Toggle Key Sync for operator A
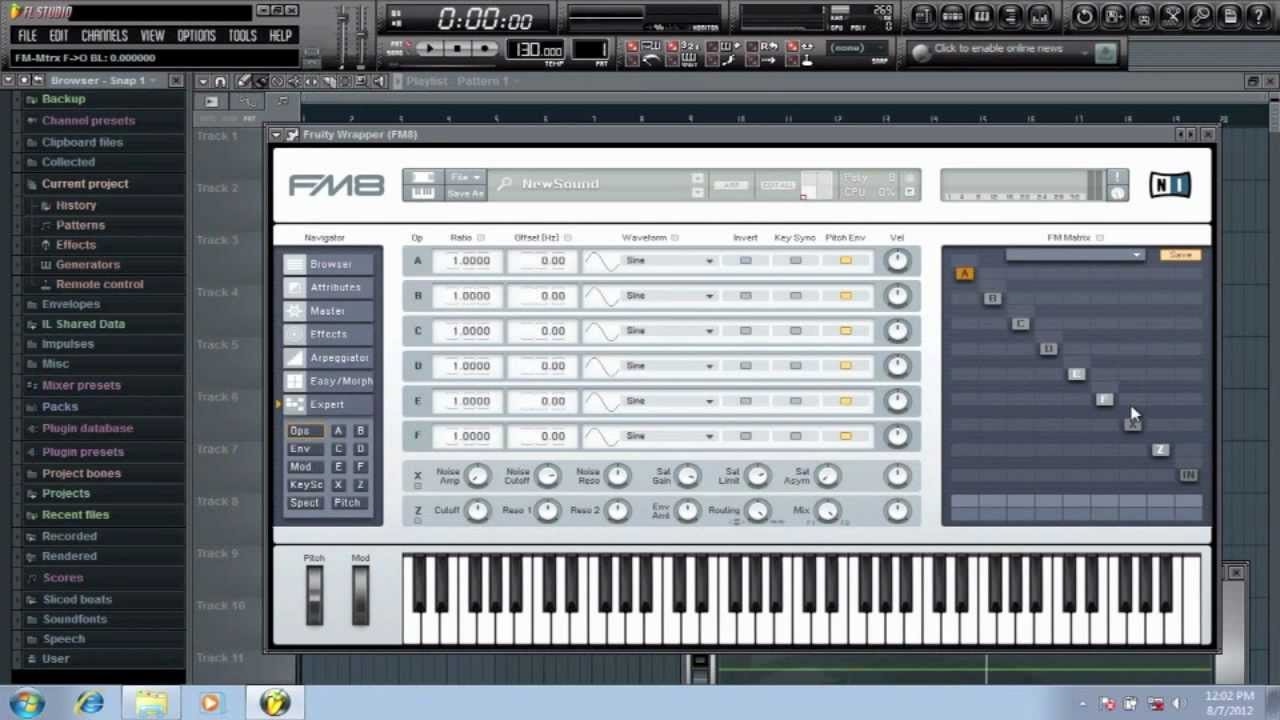The image size is (1280, 720). 795,261
